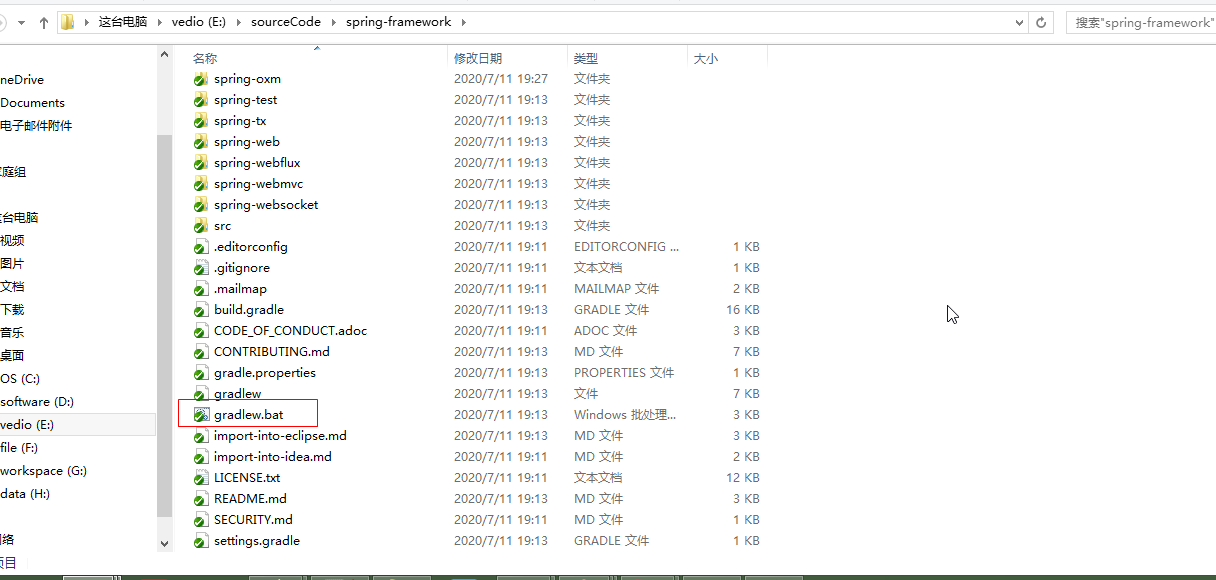Click the .editorconfig file icon
This screenshot has height=580, width=1216.
click(x=201, y=247)
